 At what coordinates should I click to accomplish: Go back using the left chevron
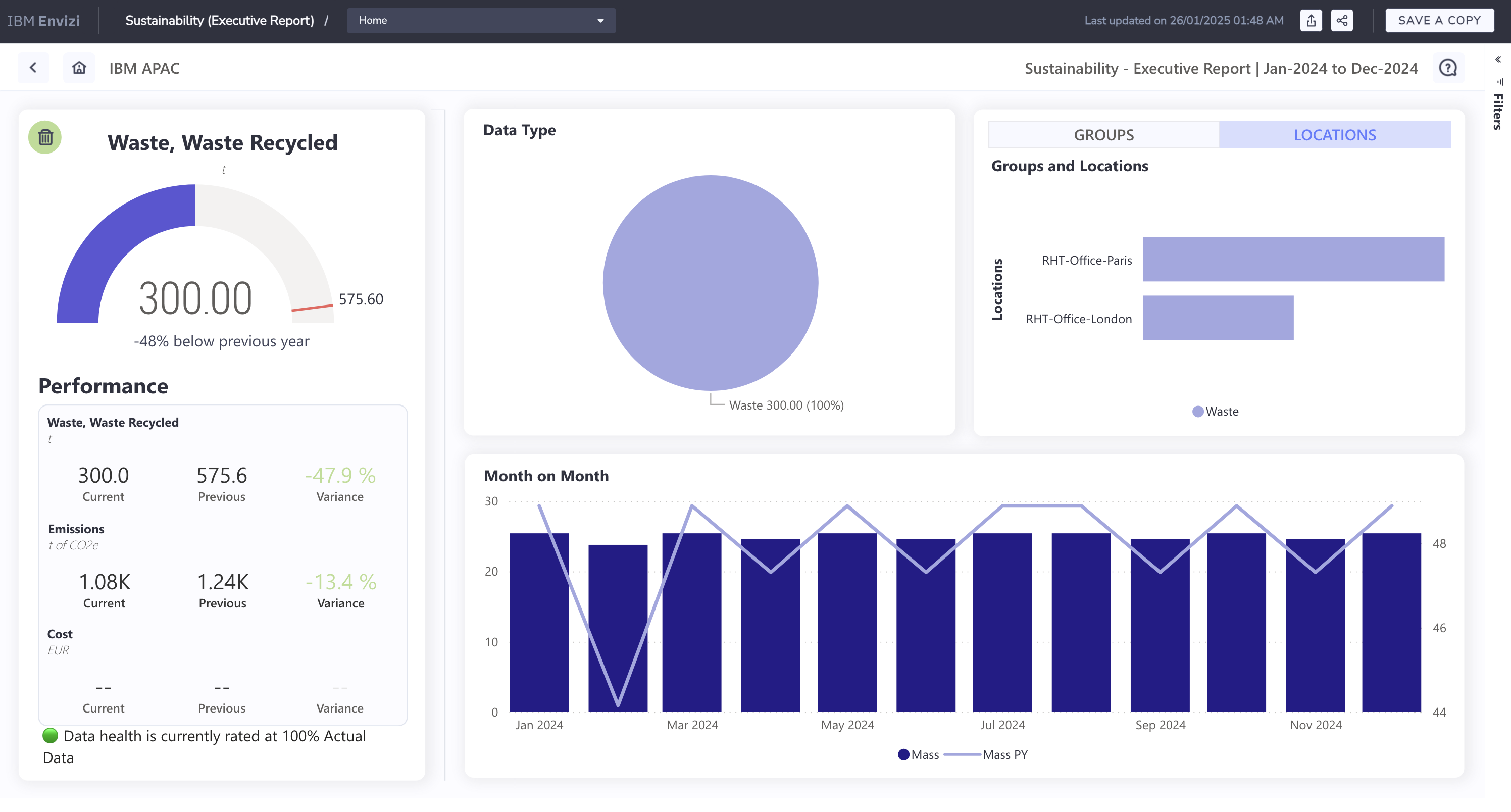(x=33, y=68)
